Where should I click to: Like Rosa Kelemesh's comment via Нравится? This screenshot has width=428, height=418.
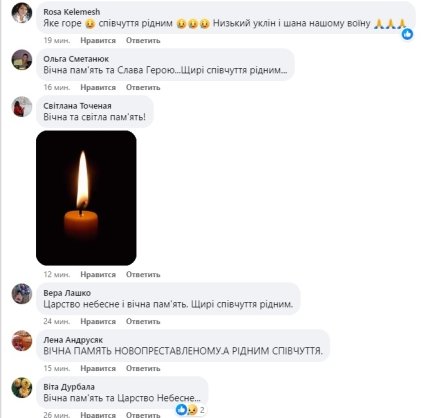click(98, 40)
